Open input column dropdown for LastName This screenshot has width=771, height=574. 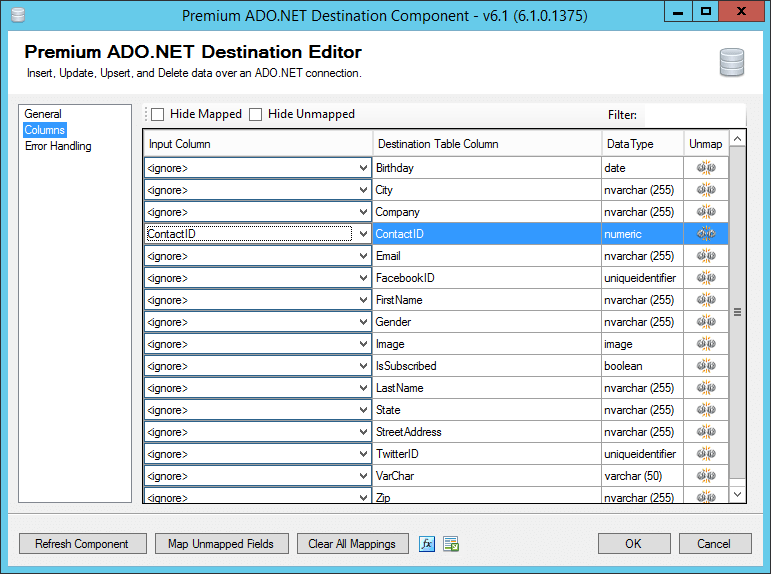363,388
